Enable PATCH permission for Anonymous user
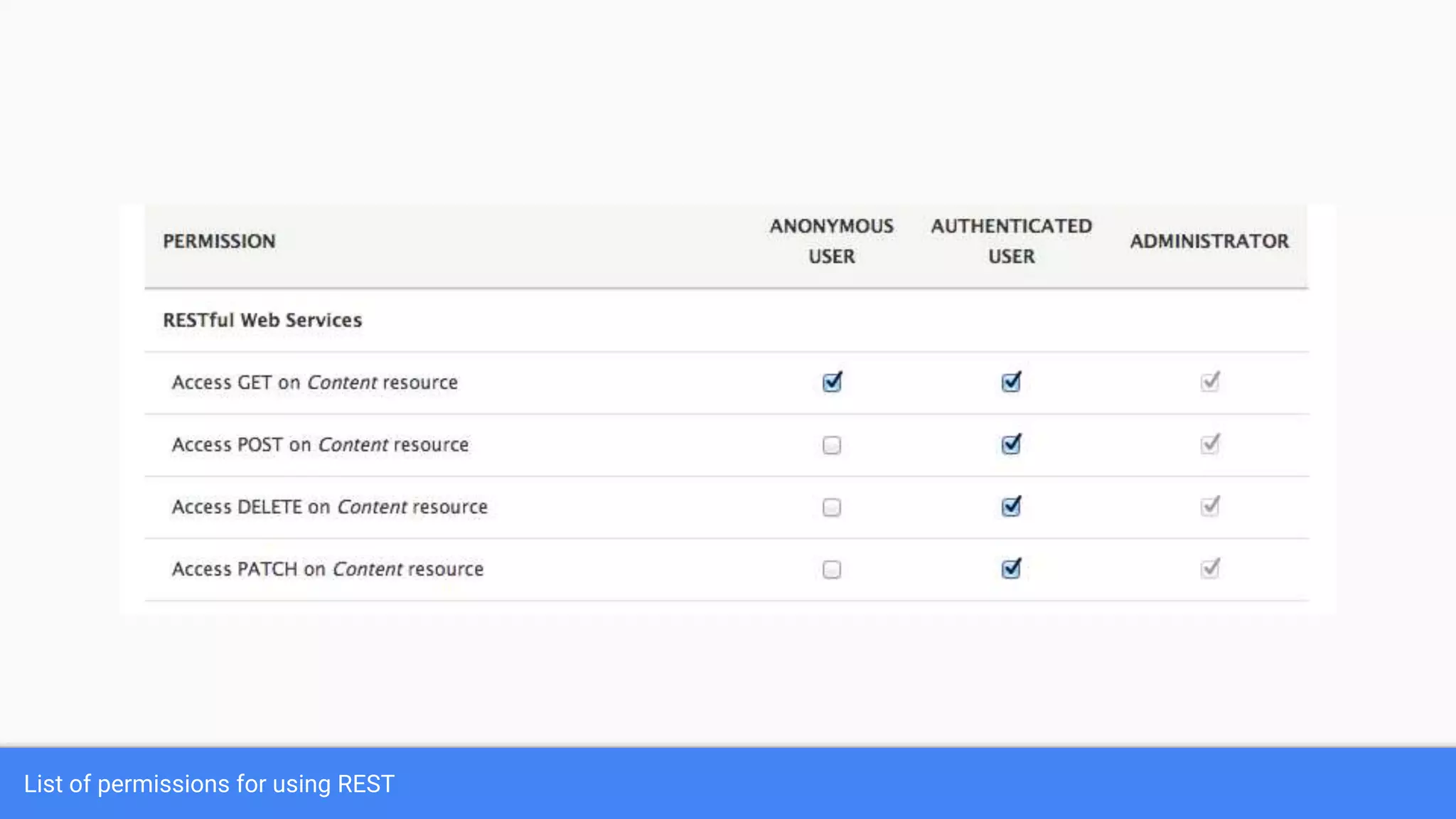This screenshot has width=1456, height=819. (832, 569)
